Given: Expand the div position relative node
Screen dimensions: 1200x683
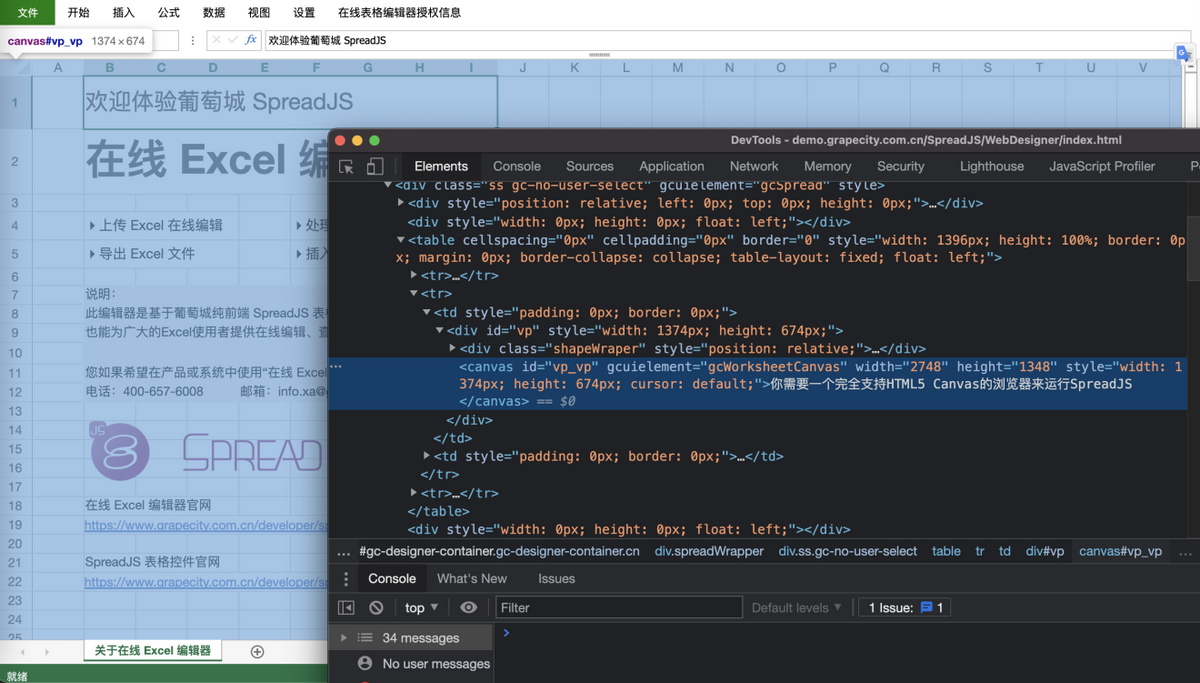Looking at the screenshot, I should pos(401,203).
